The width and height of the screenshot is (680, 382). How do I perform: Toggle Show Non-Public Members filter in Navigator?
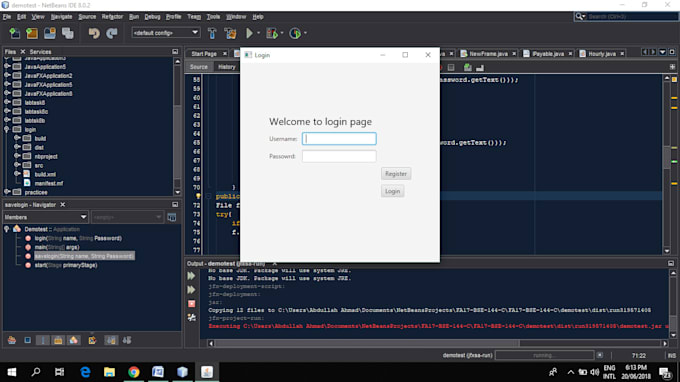coord(58,340)
